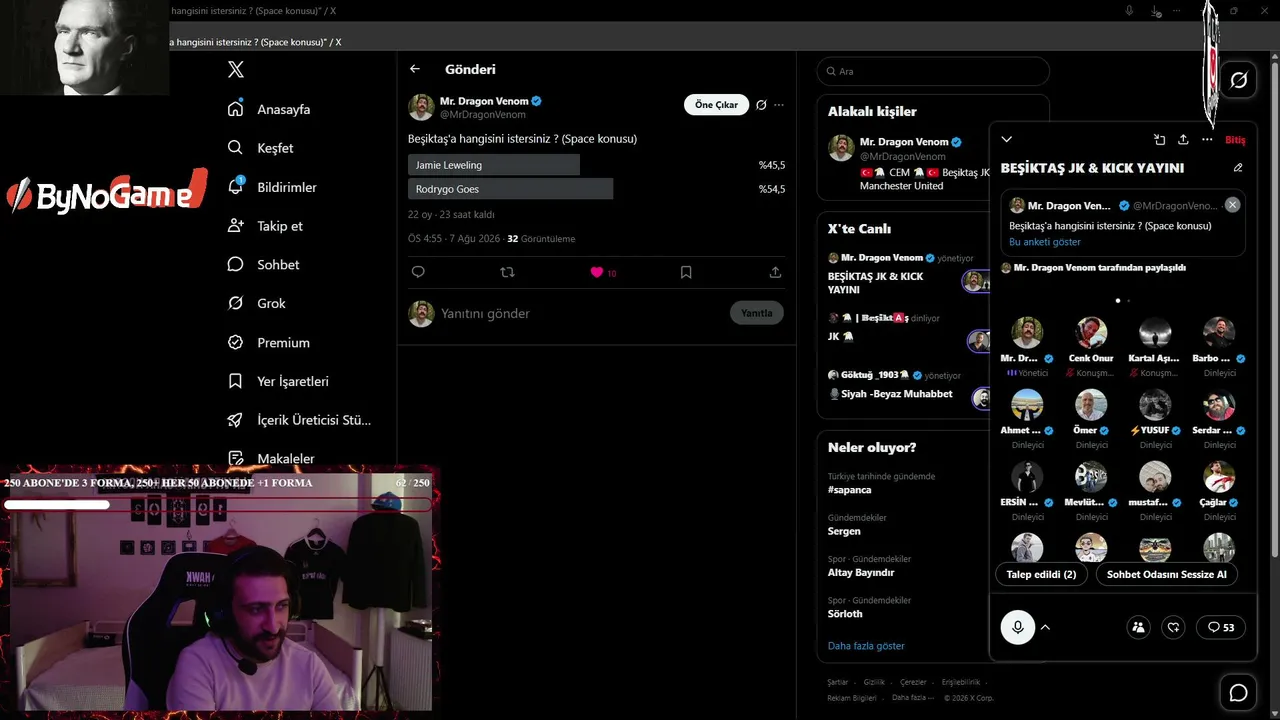1280x720 pixels.
Task: Open the Şartlar footer link
Action: point(837,682)
